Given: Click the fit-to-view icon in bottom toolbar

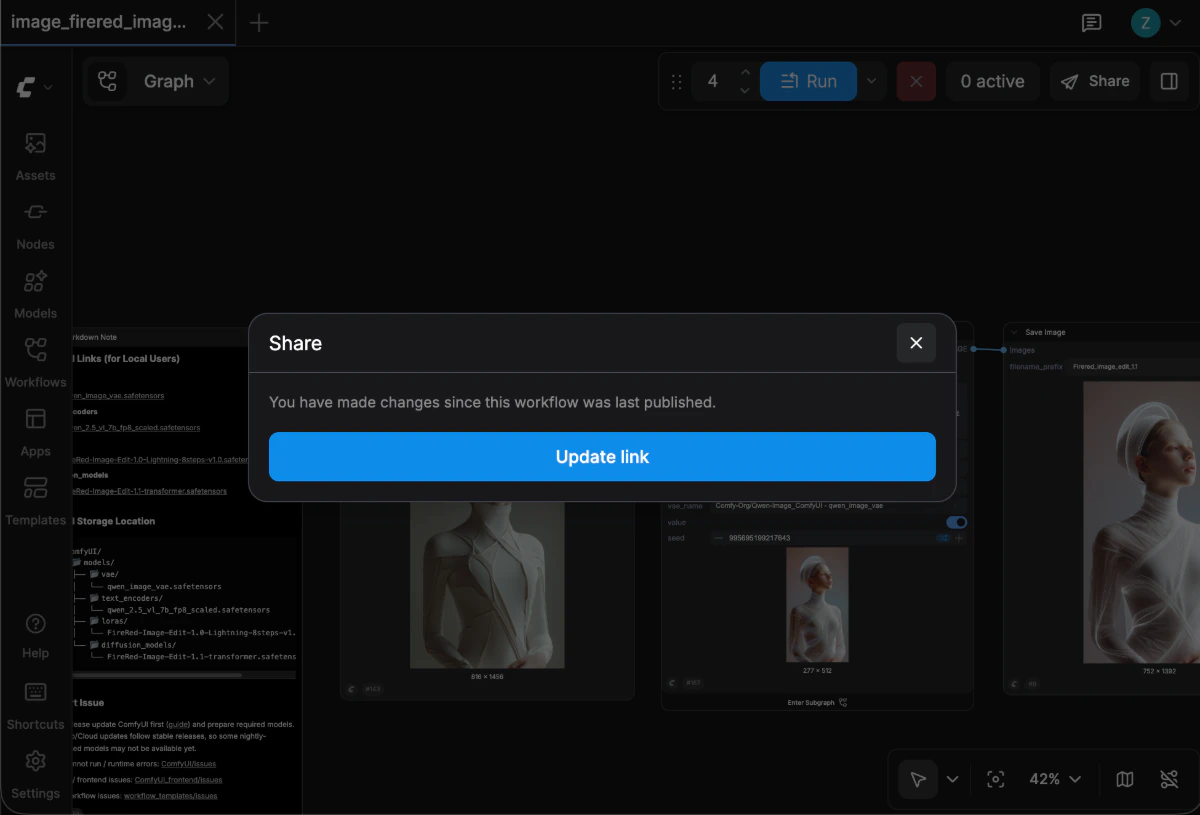Looking at the screenshot, I should [x=995, y=778].
